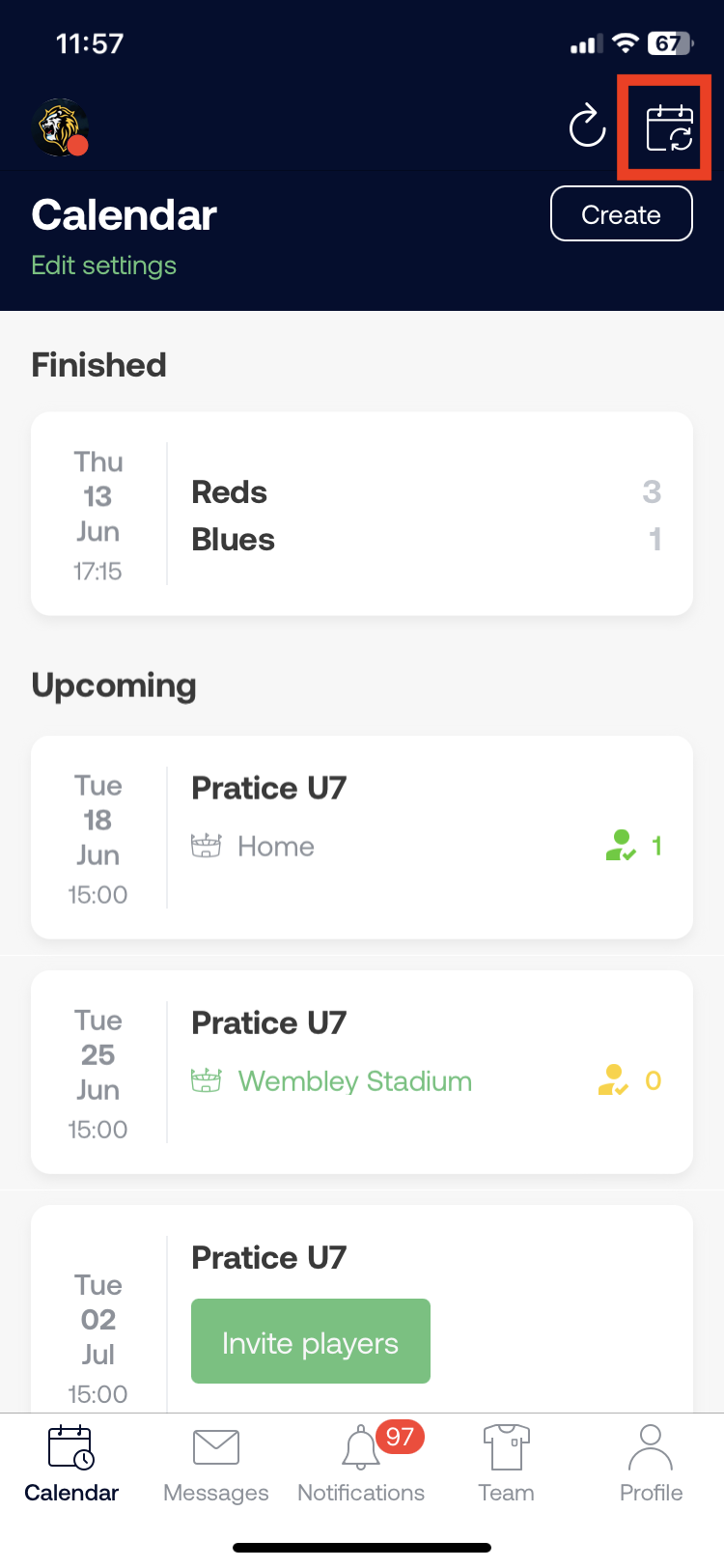Open the Pratice U7 event on 18 Jun
The width and height of the screenshot is (724, 1568).
coord(362,837)
